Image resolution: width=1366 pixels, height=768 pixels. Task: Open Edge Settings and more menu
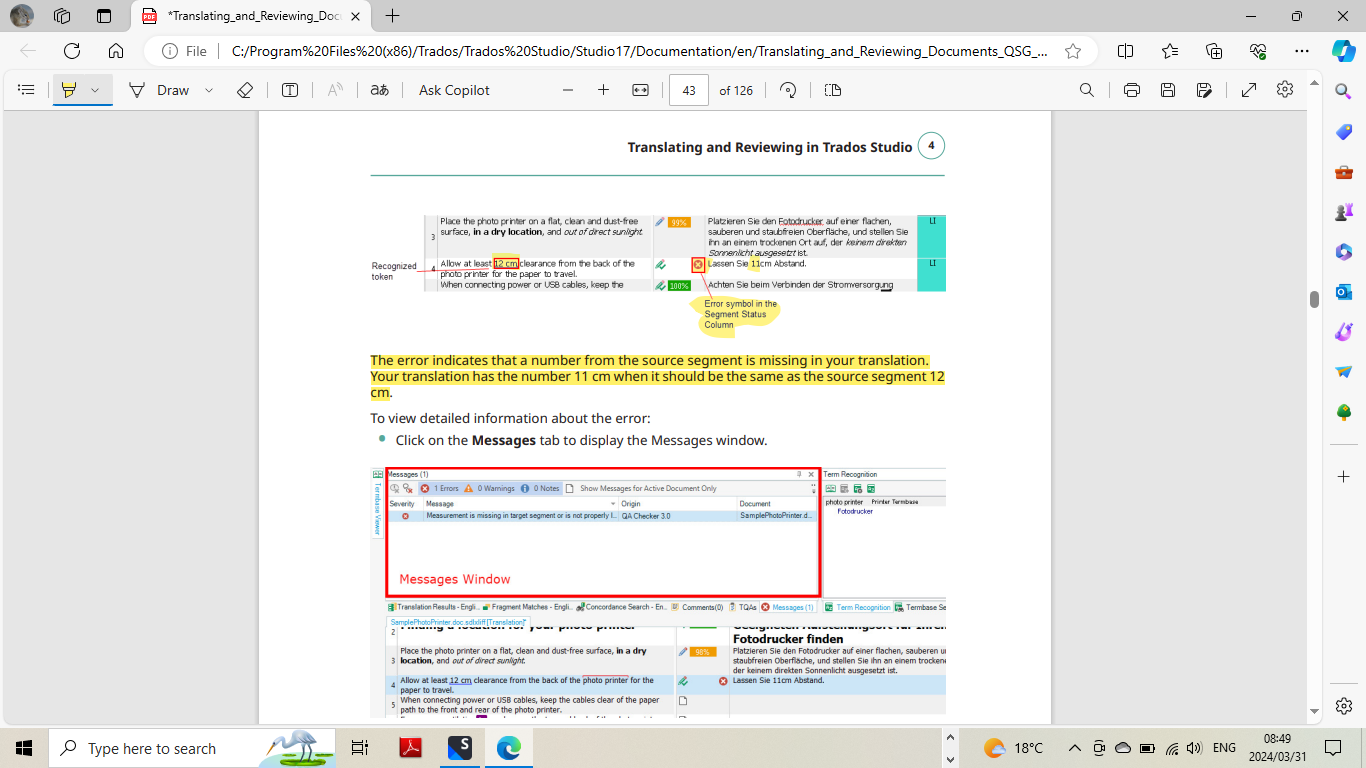coord(1302,51)
